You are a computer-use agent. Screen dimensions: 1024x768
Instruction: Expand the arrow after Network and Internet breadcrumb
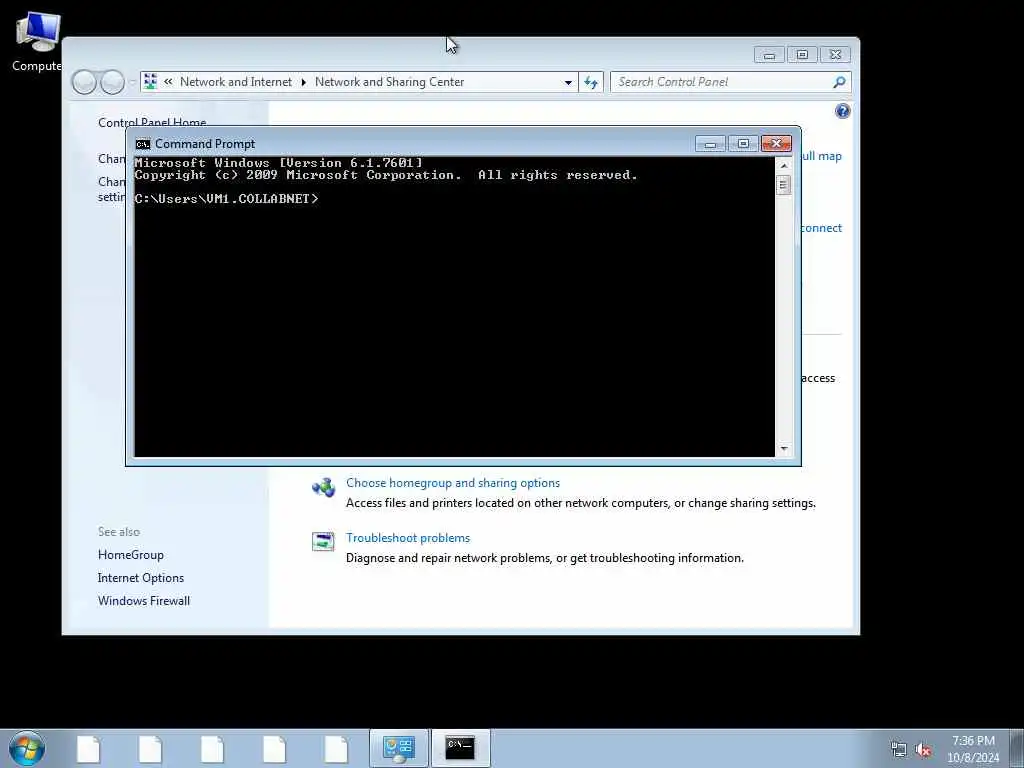pyautogui.click(x=304, y=82)
